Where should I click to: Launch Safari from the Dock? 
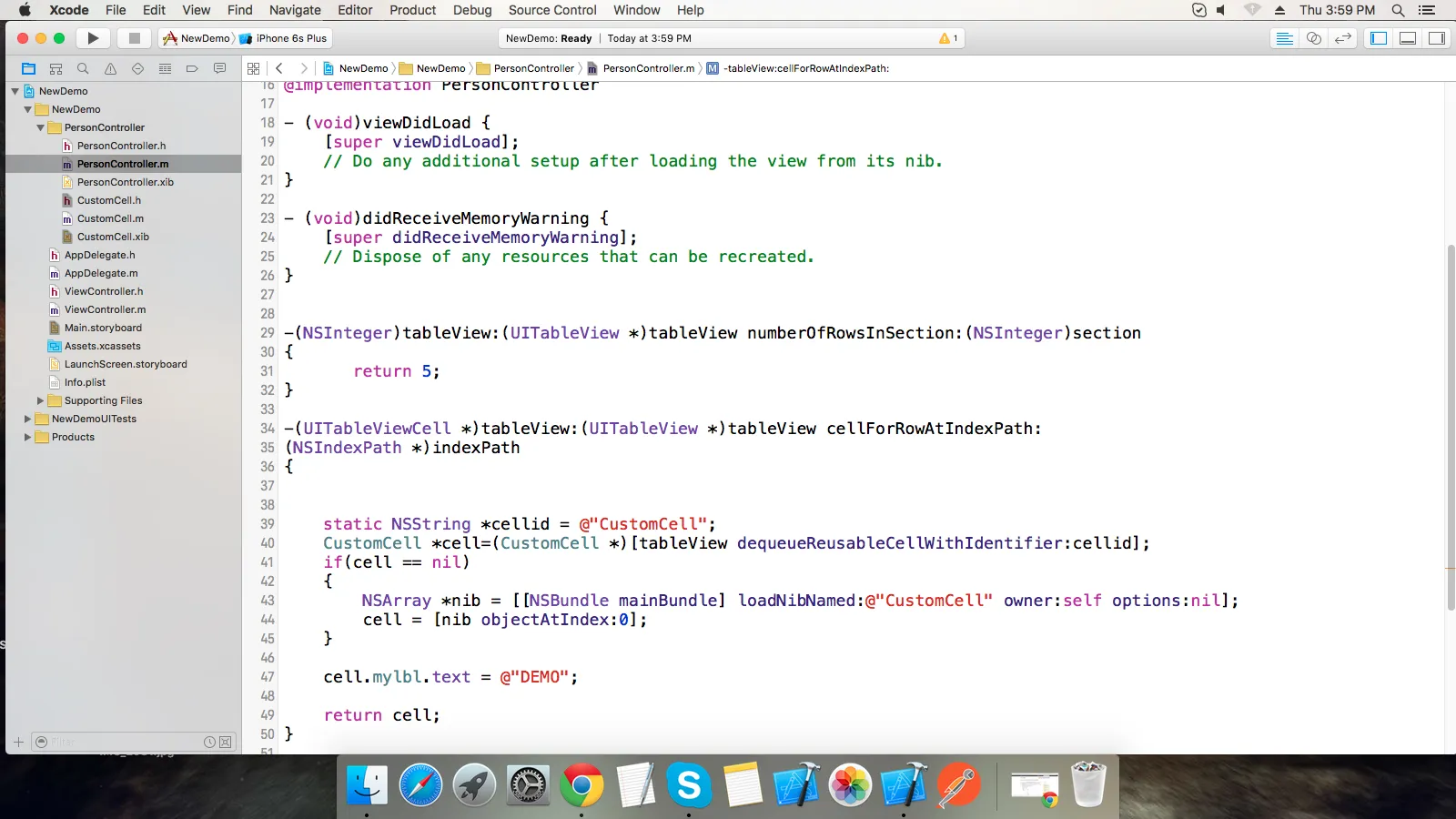[420, 785]
